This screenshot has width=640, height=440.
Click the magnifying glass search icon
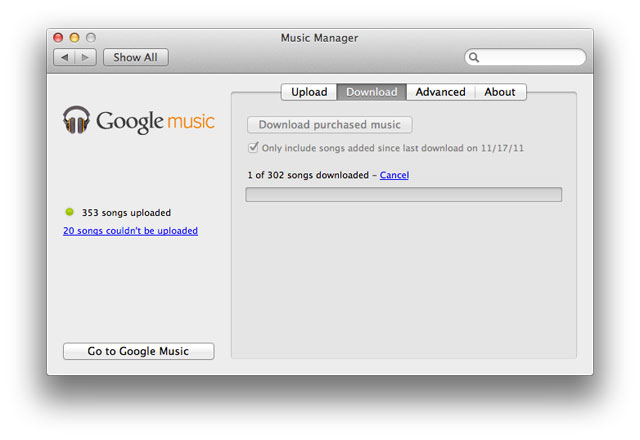point(474,58)
